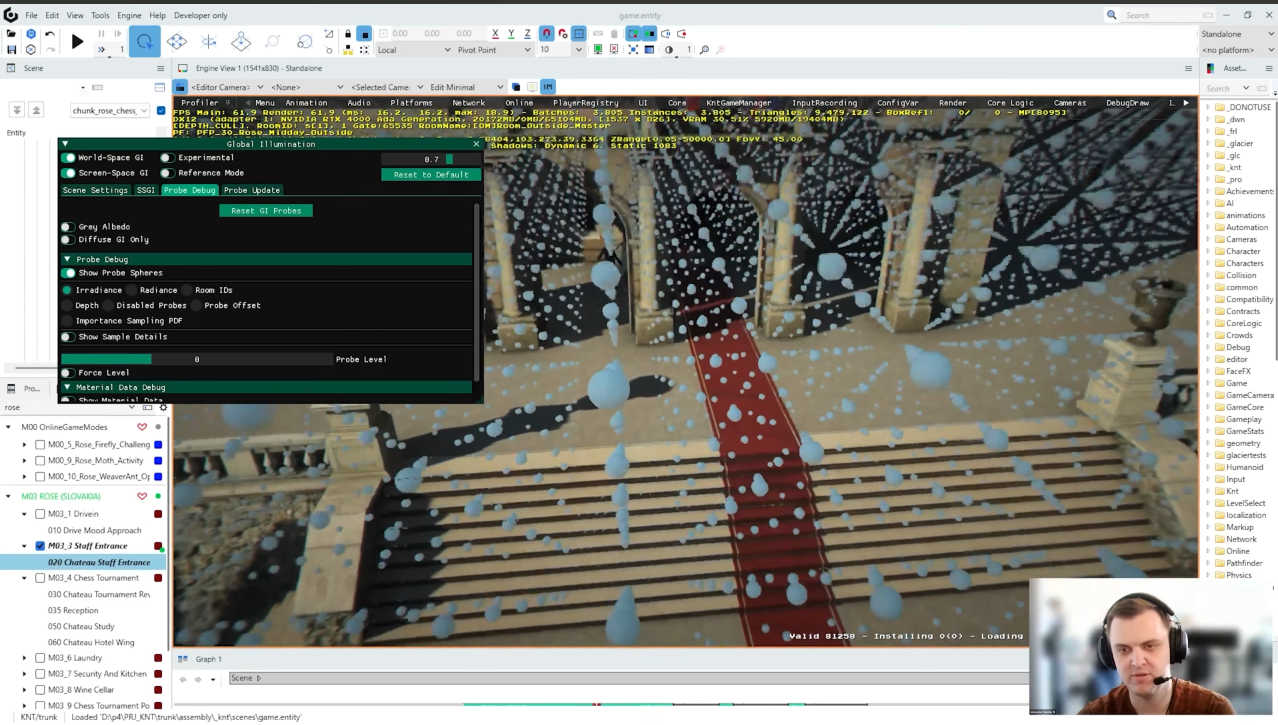Open the Editor Camera dropdown
The height and width of the screenshot is (725, 1278).
tap(226, 87)
